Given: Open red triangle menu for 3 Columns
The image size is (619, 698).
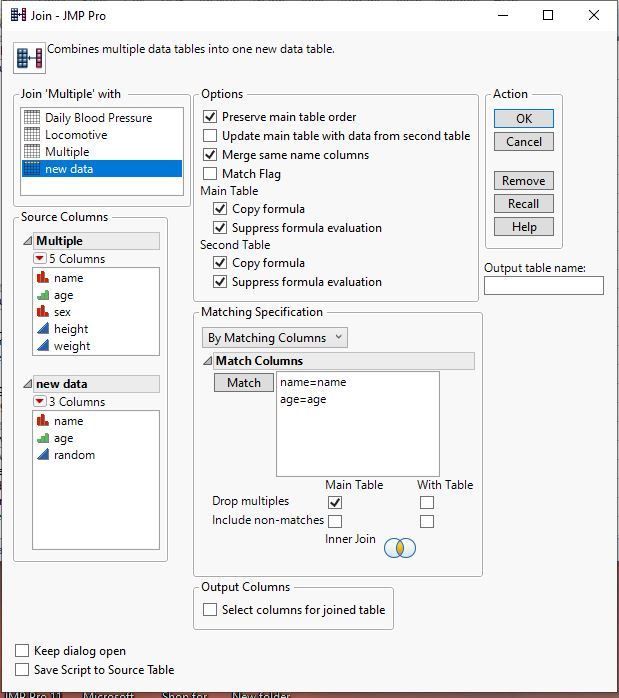Looking at the screenshot, I should tap(40, 401).
